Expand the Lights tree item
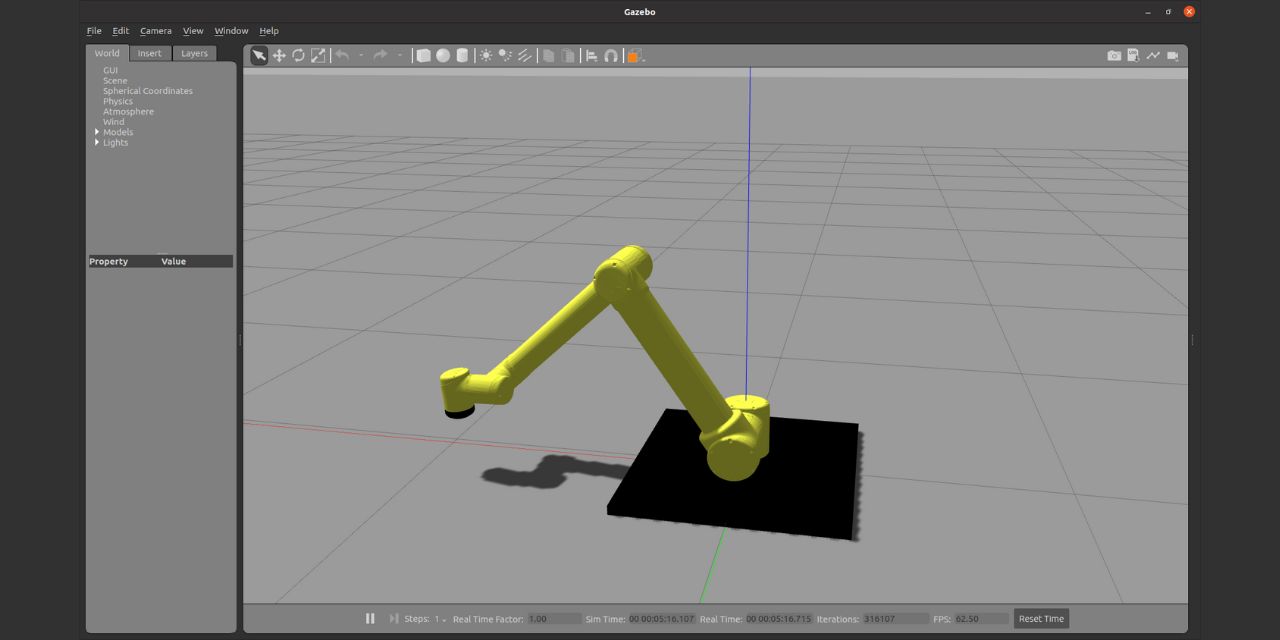The width and height of the screenshot is (1280, 640). (x=97, y=142)
